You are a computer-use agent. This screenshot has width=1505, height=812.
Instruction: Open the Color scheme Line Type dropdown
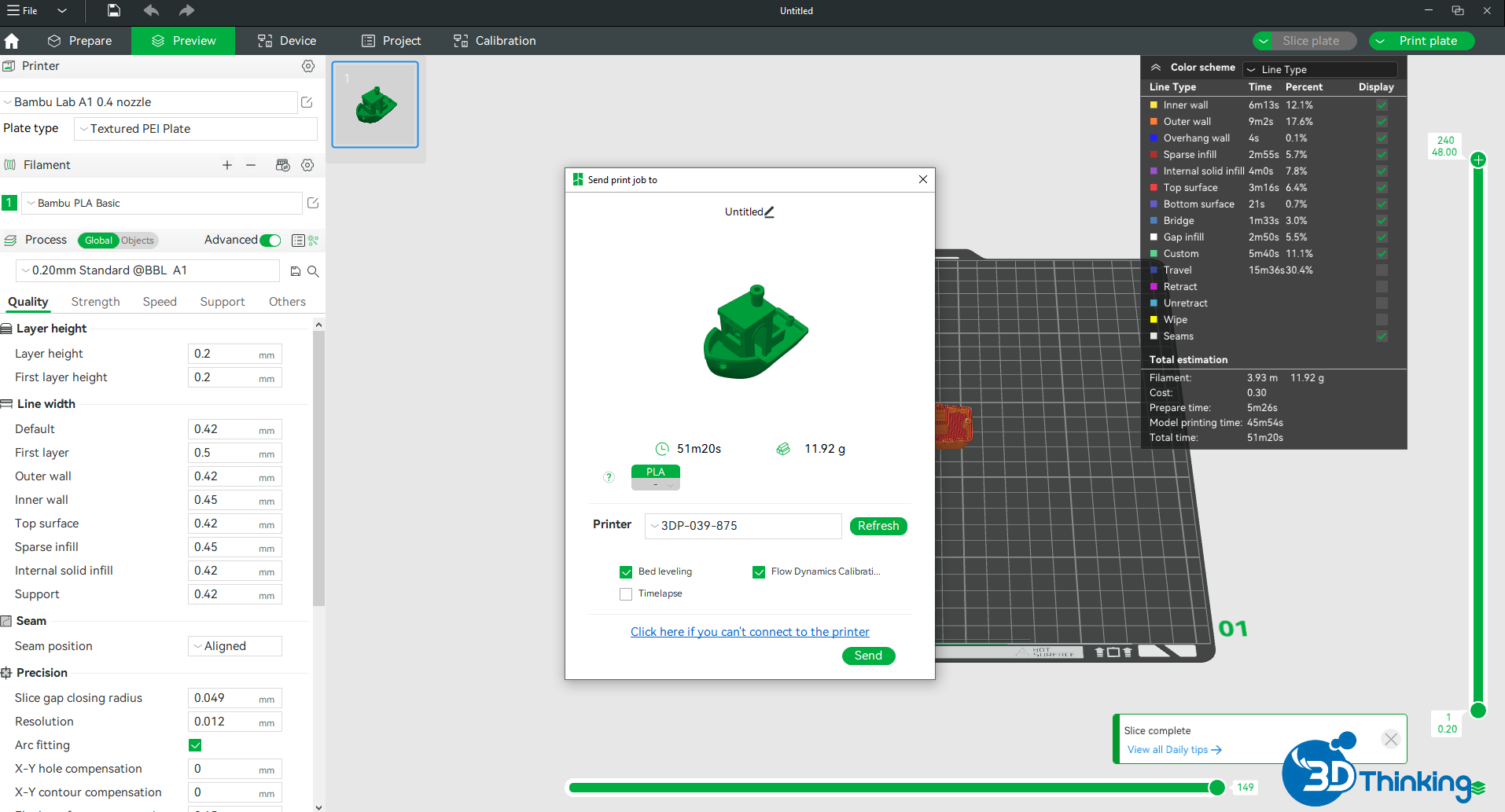point(1321,69)
